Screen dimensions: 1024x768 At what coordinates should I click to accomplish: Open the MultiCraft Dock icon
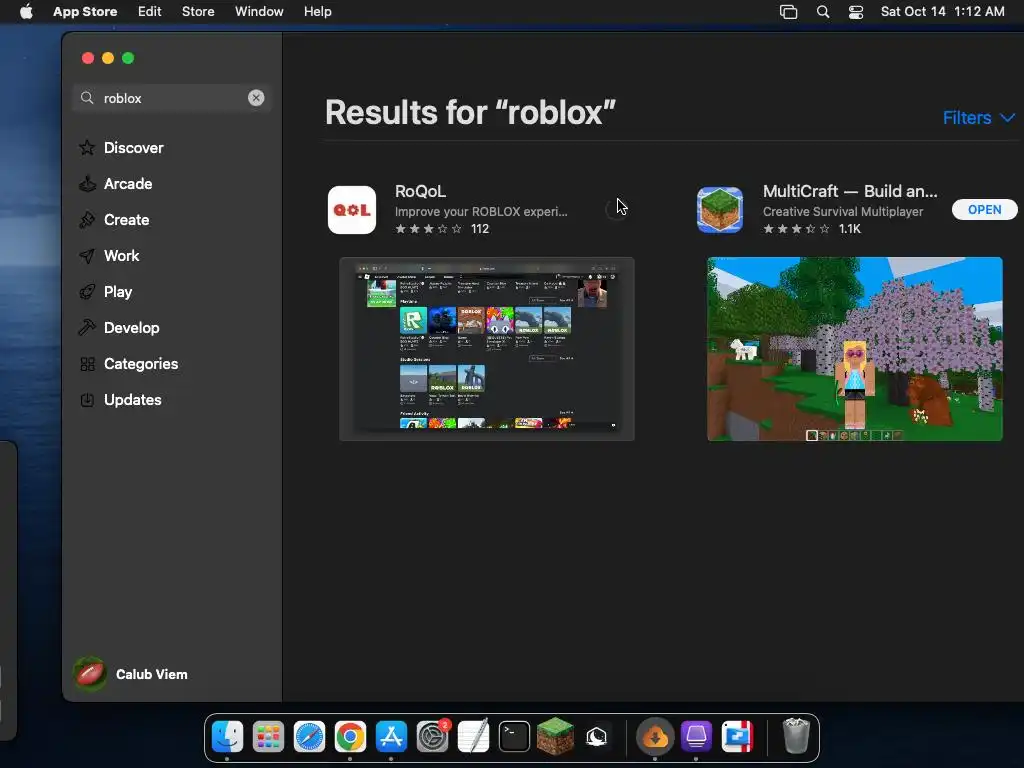pos(737,737)
